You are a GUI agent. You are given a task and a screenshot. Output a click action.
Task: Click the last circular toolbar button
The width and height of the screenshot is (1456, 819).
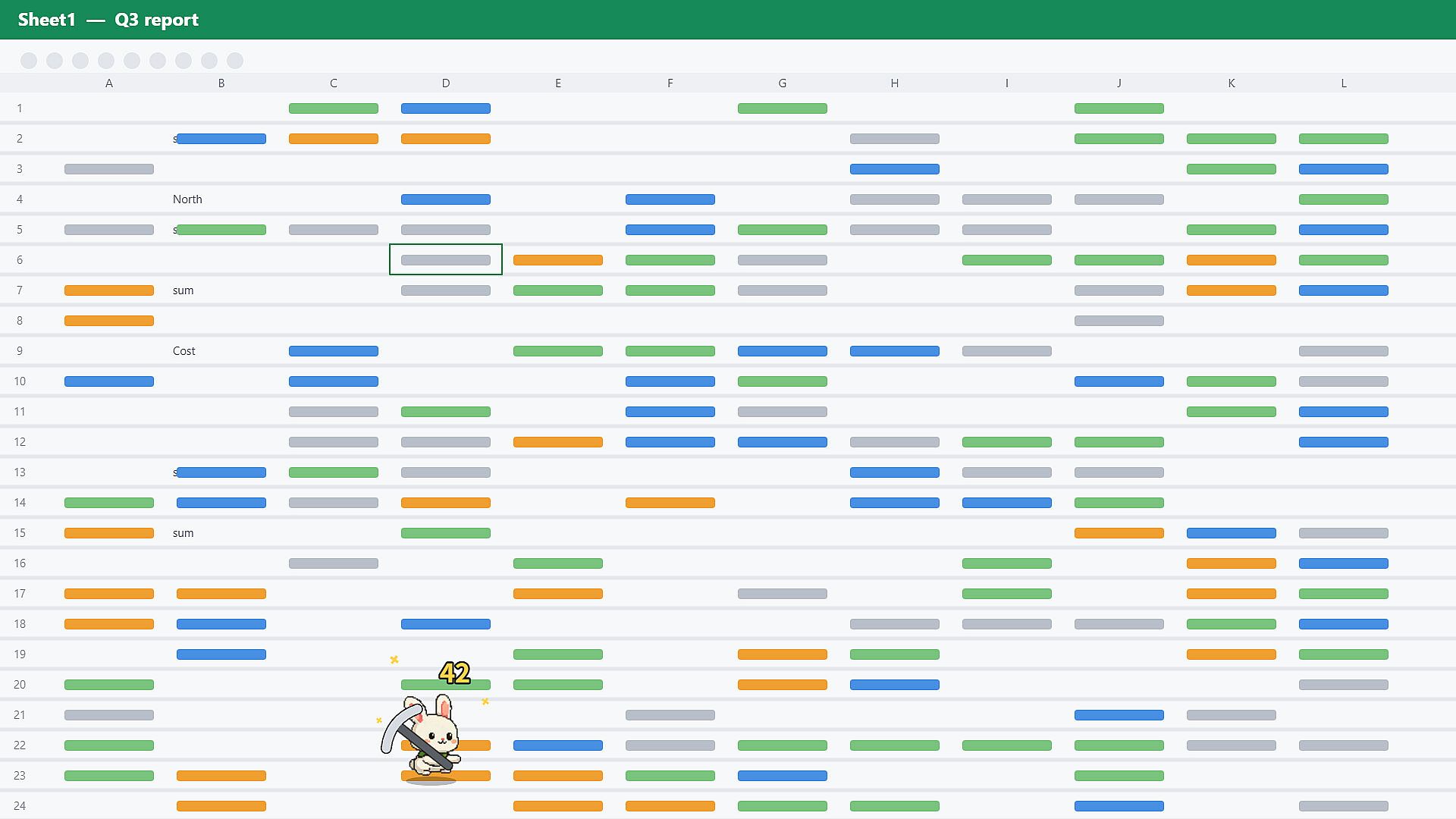coord(235,61)
